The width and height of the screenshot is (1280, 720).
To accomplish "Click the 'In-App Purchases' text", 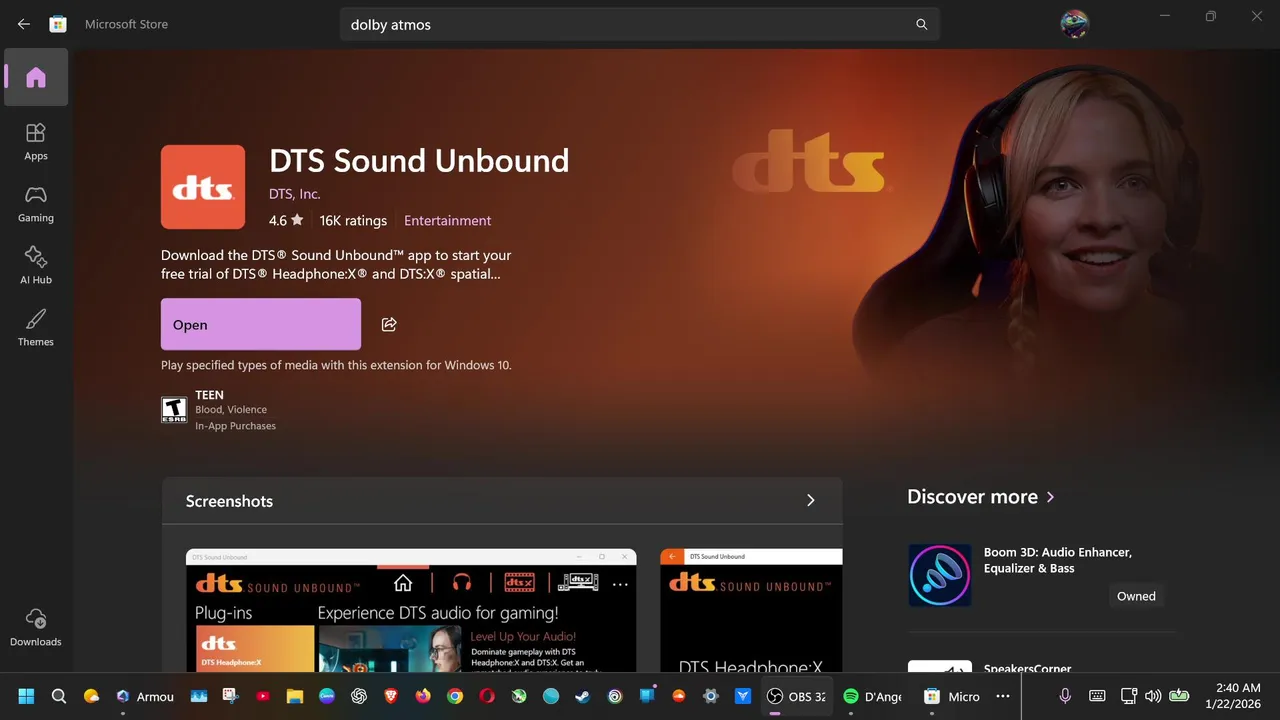I will (x=235, y=426).
